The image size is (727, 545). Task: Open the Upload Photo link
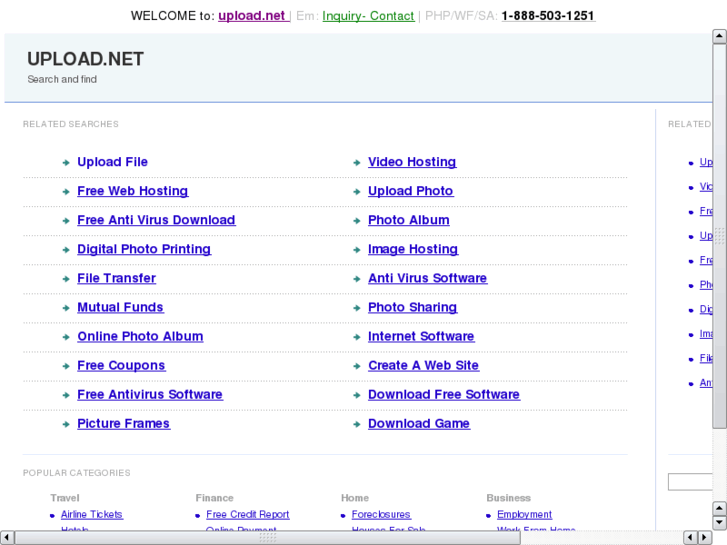click(411, 191)
